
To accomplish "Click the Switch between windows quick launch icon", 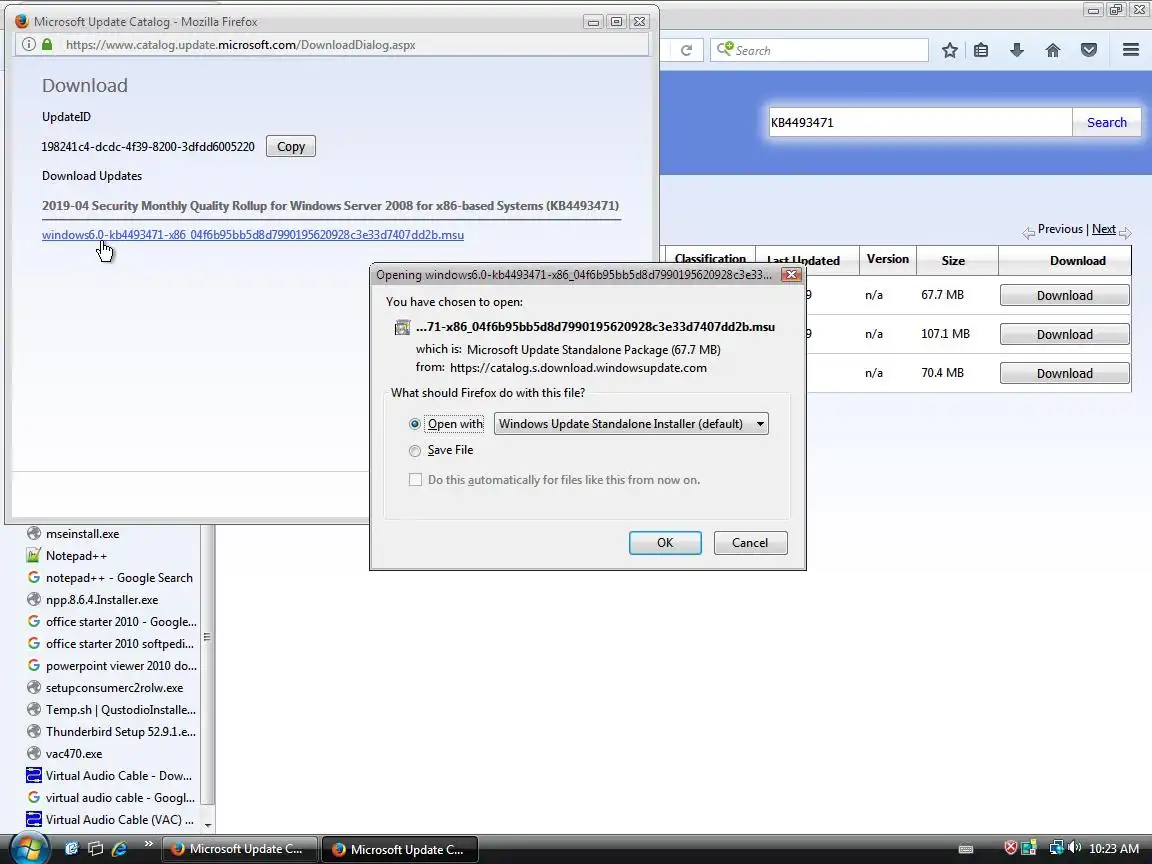I will coord(96,849).
